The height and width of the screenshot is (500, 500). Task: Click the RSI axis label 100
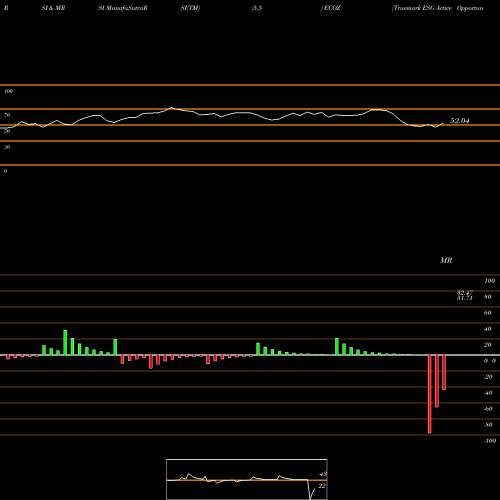coord(9,91)
